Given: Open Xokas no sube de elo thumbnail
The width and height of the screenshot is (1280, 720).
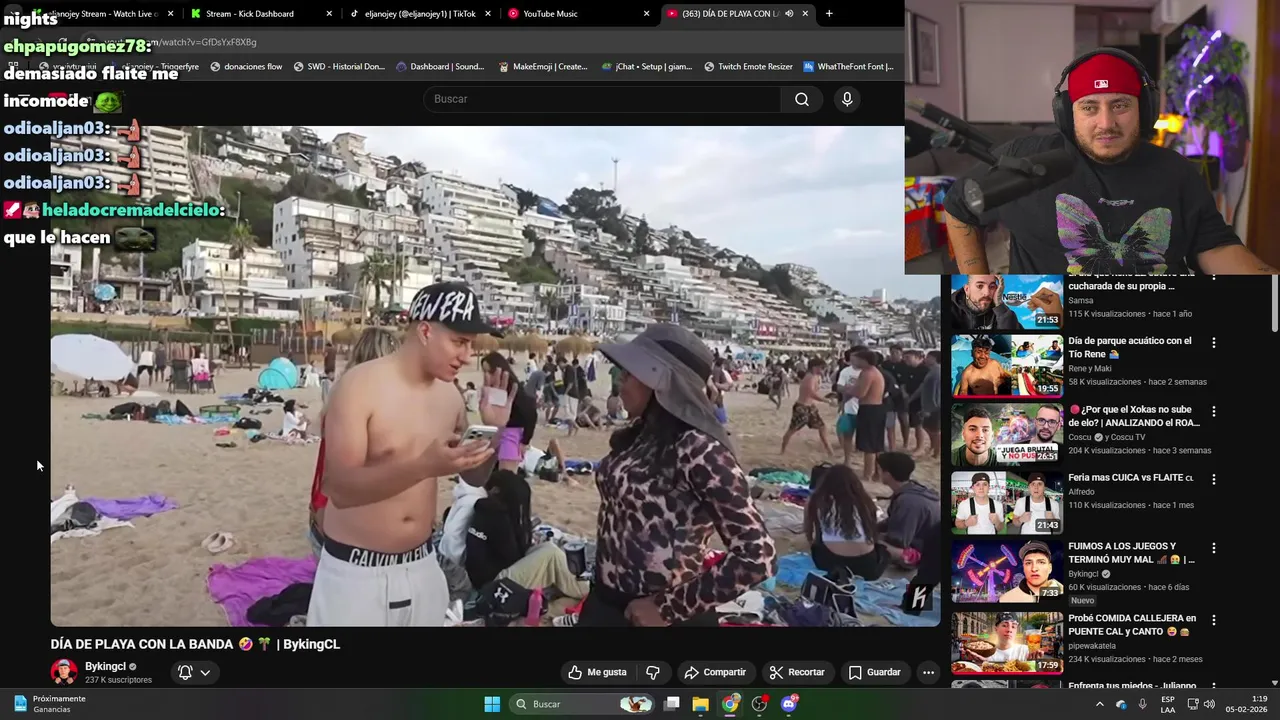Looking at the screenshot, I should 1006,434.
